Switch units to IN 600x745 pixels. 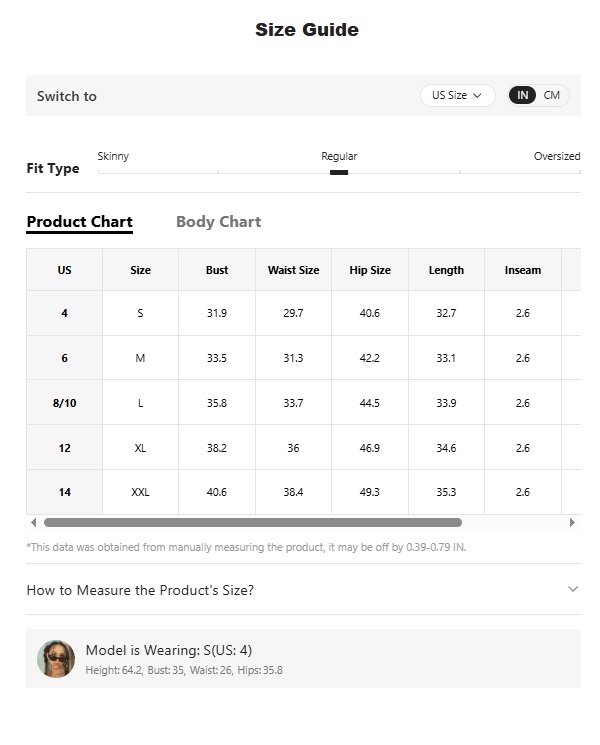coord(522,96)
